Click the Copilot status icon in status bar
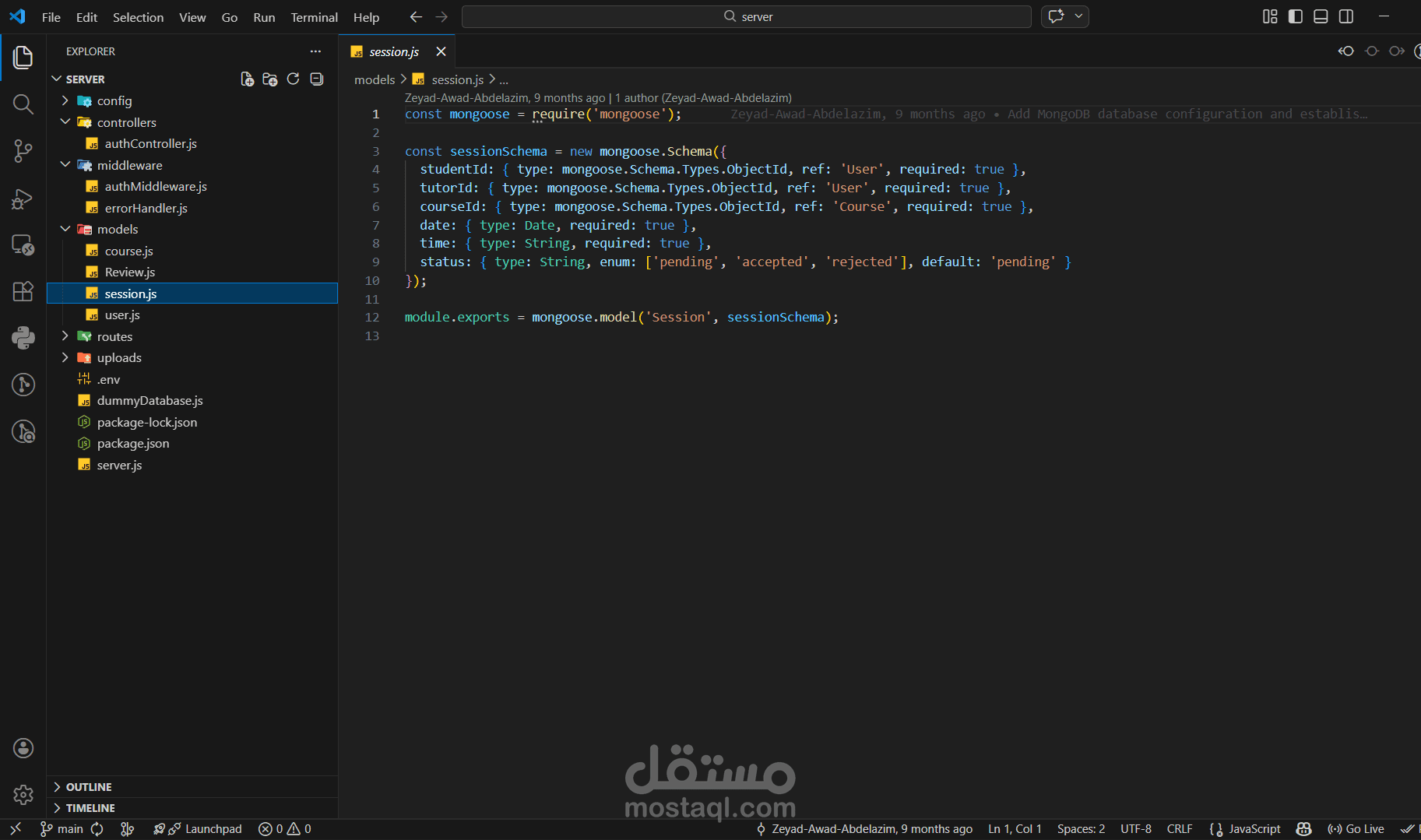Screen dimensions: 1421x840 point(1304,829)
